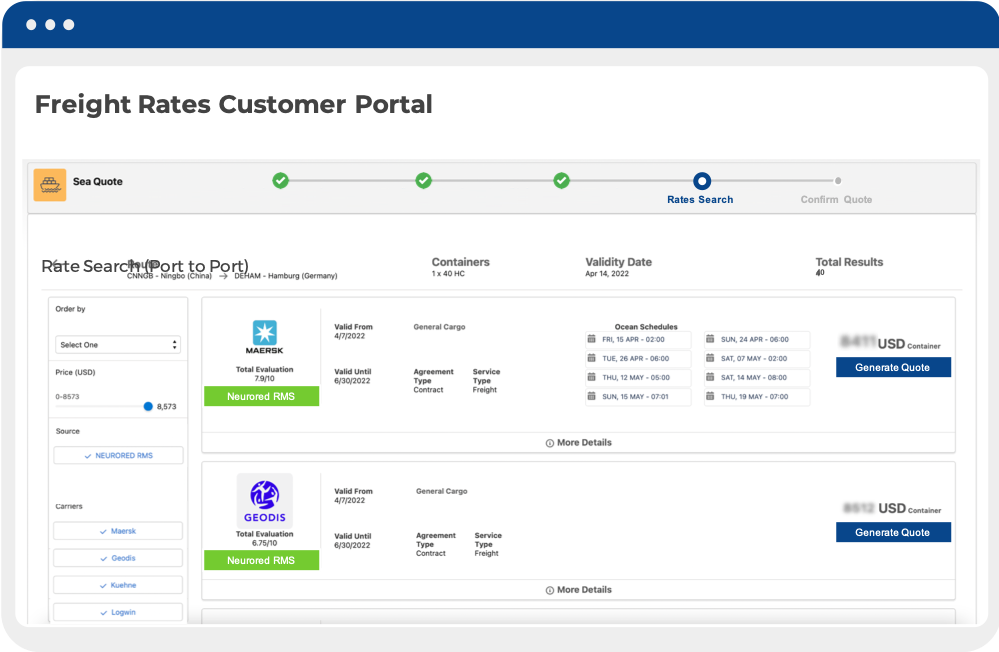Click the Price (USD) slider handle

[x=148, y=406]
